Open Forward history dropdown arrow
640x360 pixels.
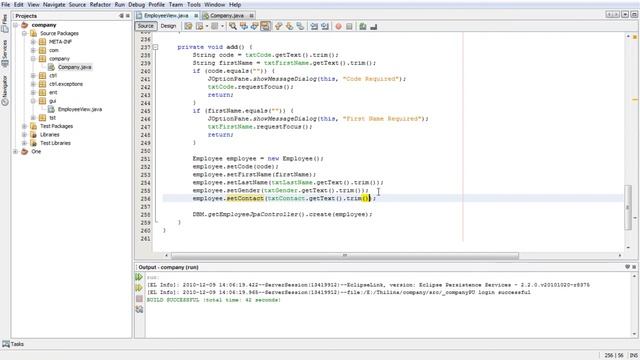tap(222, 26)
